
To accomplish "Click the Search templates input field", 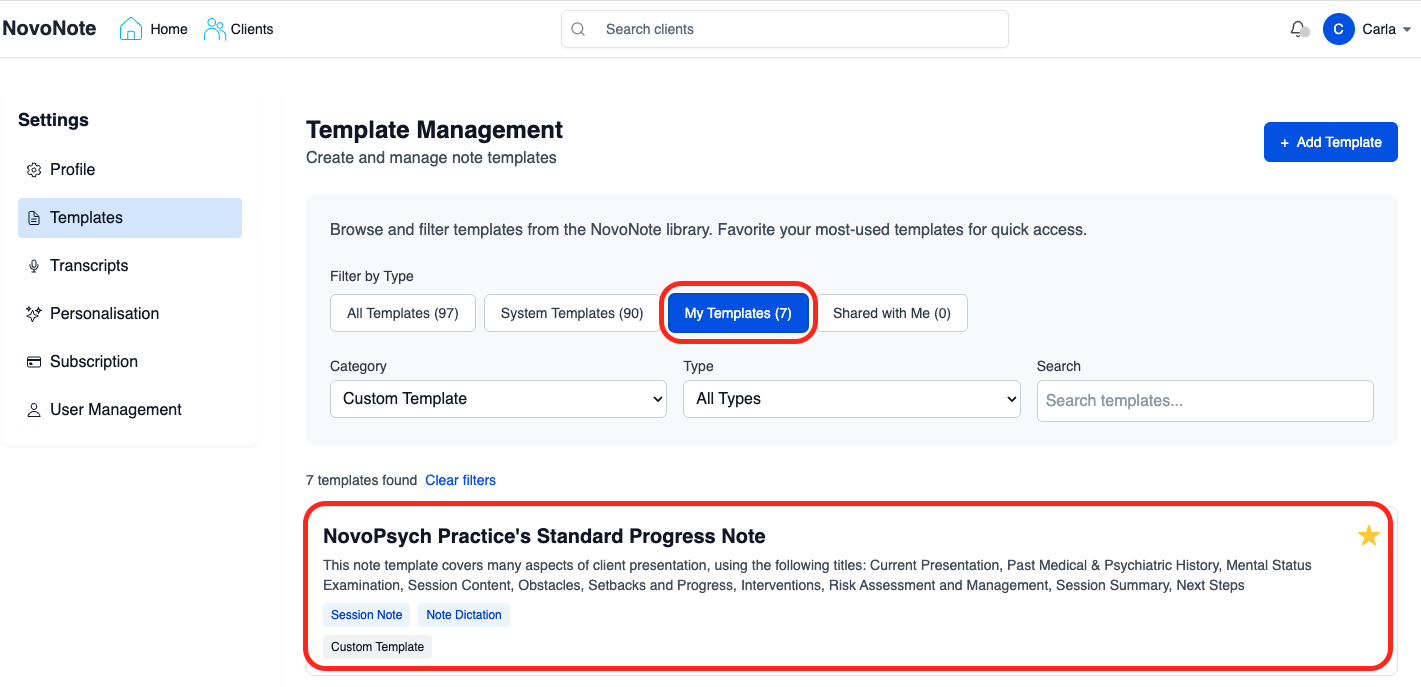I will (1205, 401).
